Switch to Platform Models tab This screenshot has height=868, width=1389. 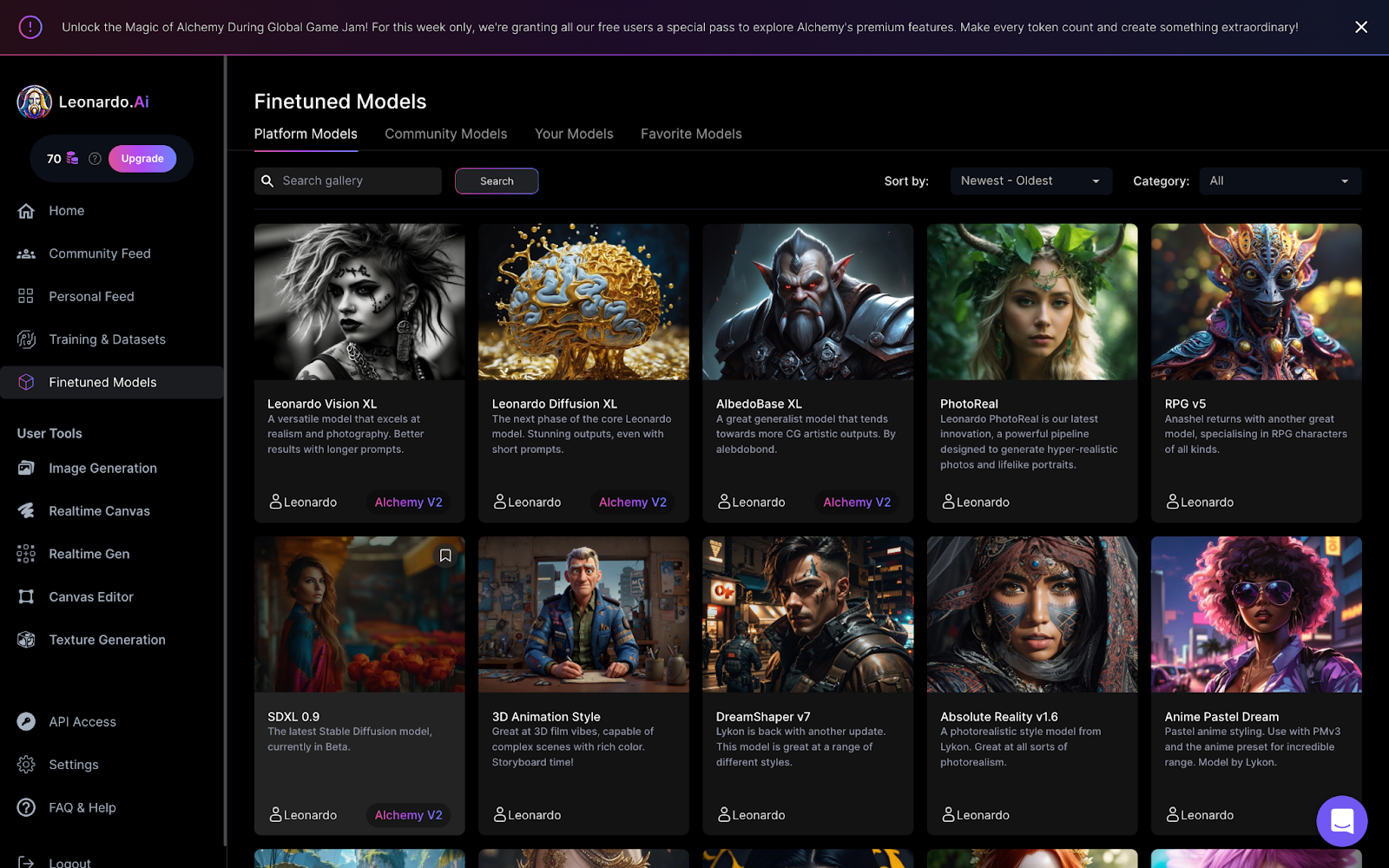[306, 134]
